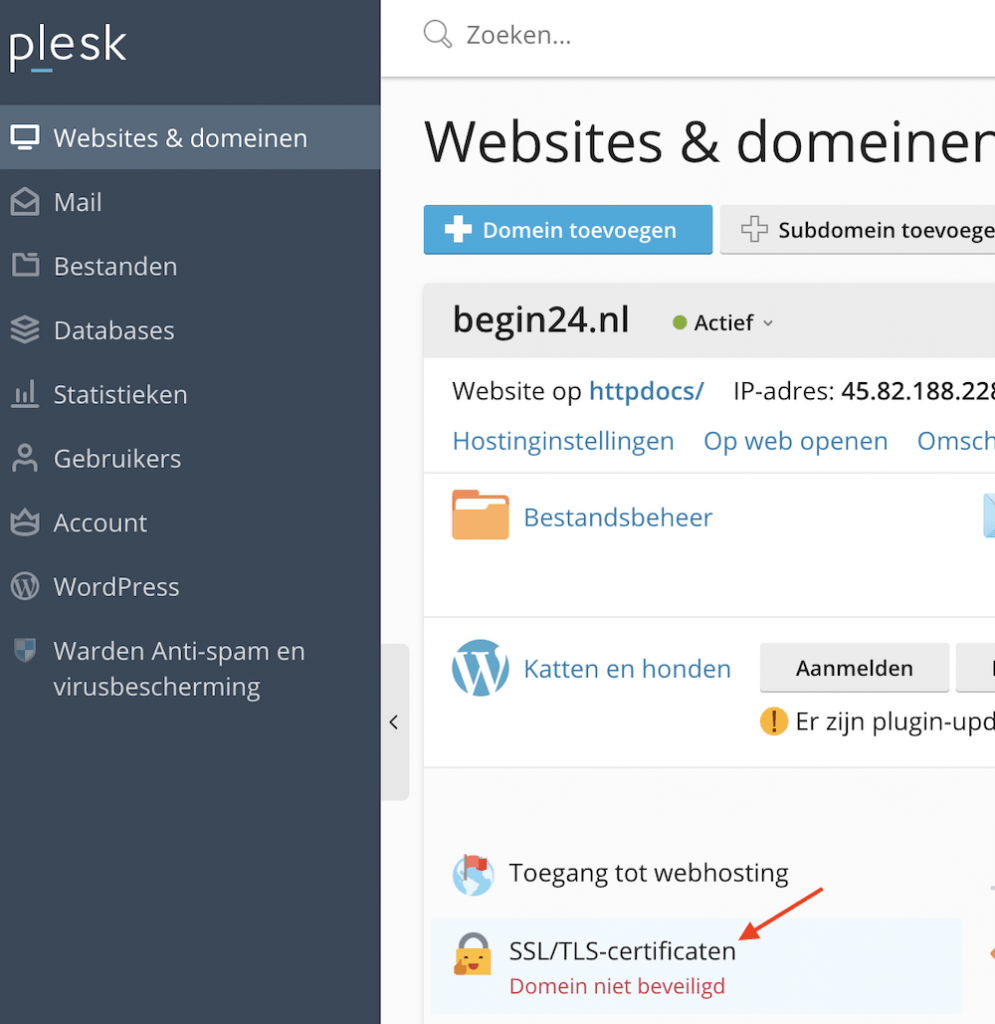Click the plesk logo
The height and width of the screenshot is (1024, 995).
(x=67, y=45)
